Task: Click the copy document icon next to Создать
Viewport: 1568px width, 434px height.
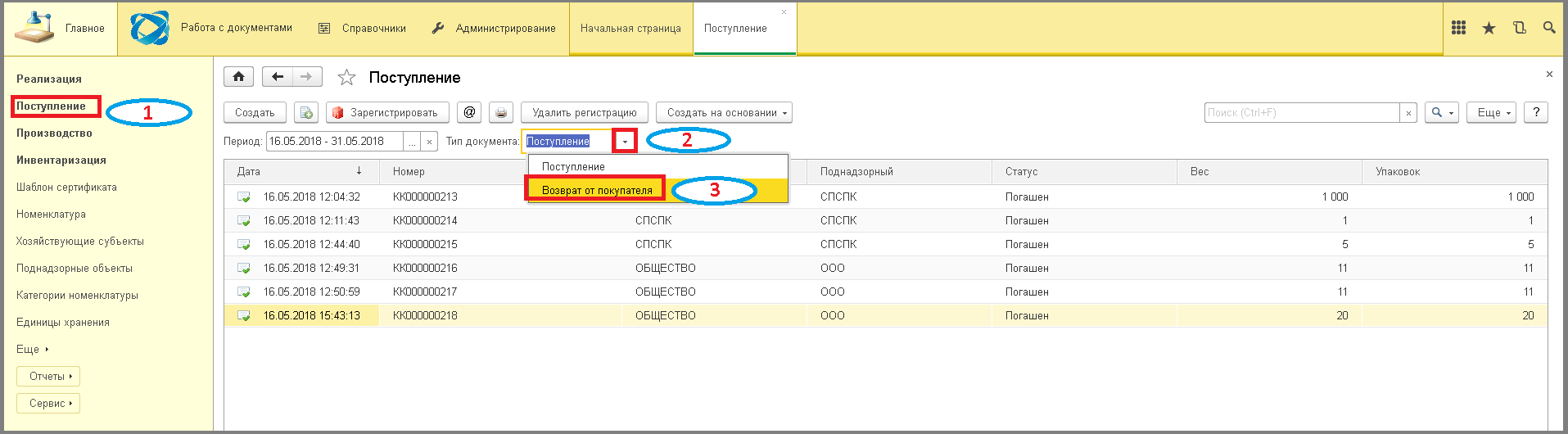Action: click(306, 113)
